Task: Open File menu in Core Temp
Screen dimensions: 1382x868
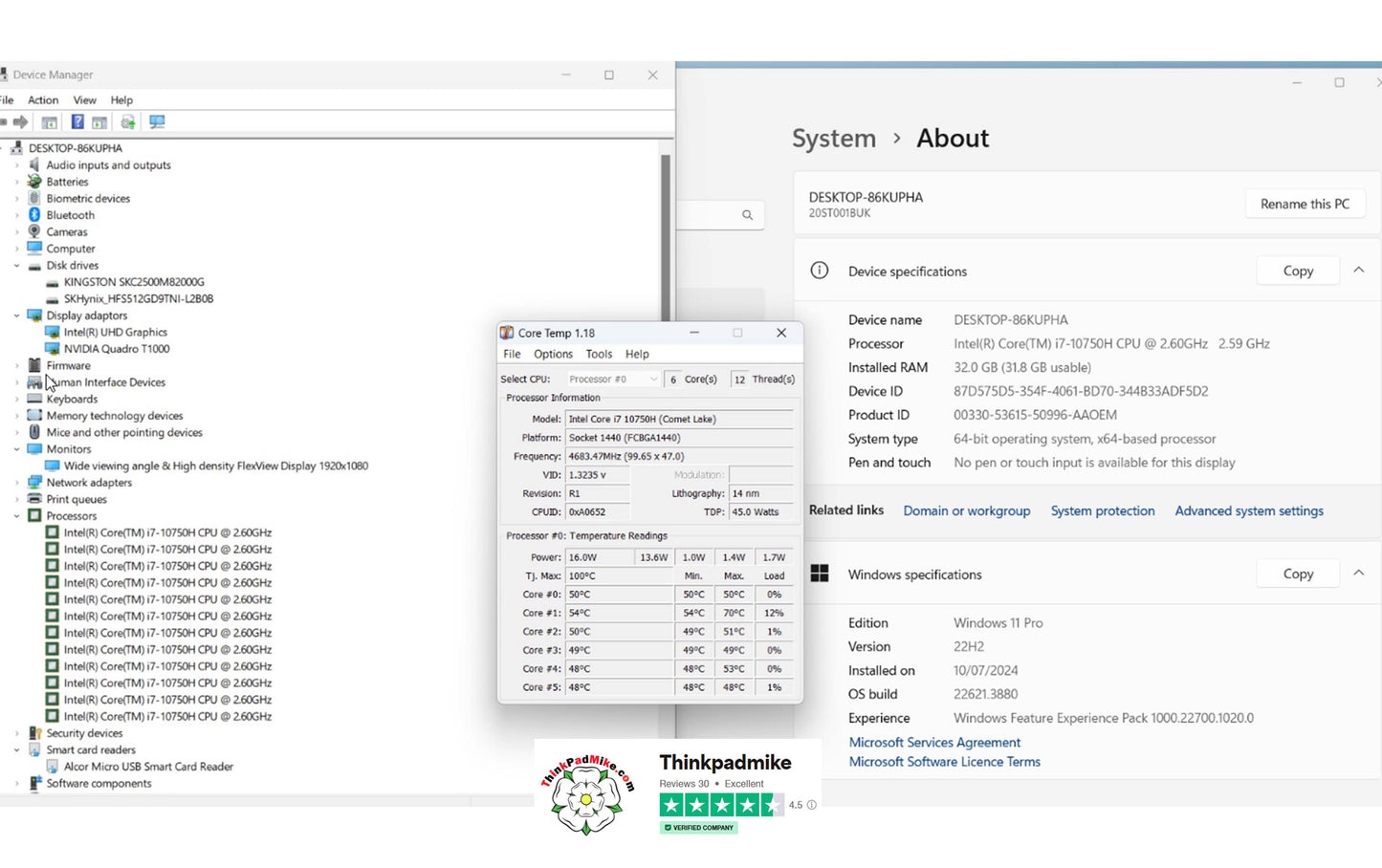Action: pyautogui.click(x=513, y=354)
